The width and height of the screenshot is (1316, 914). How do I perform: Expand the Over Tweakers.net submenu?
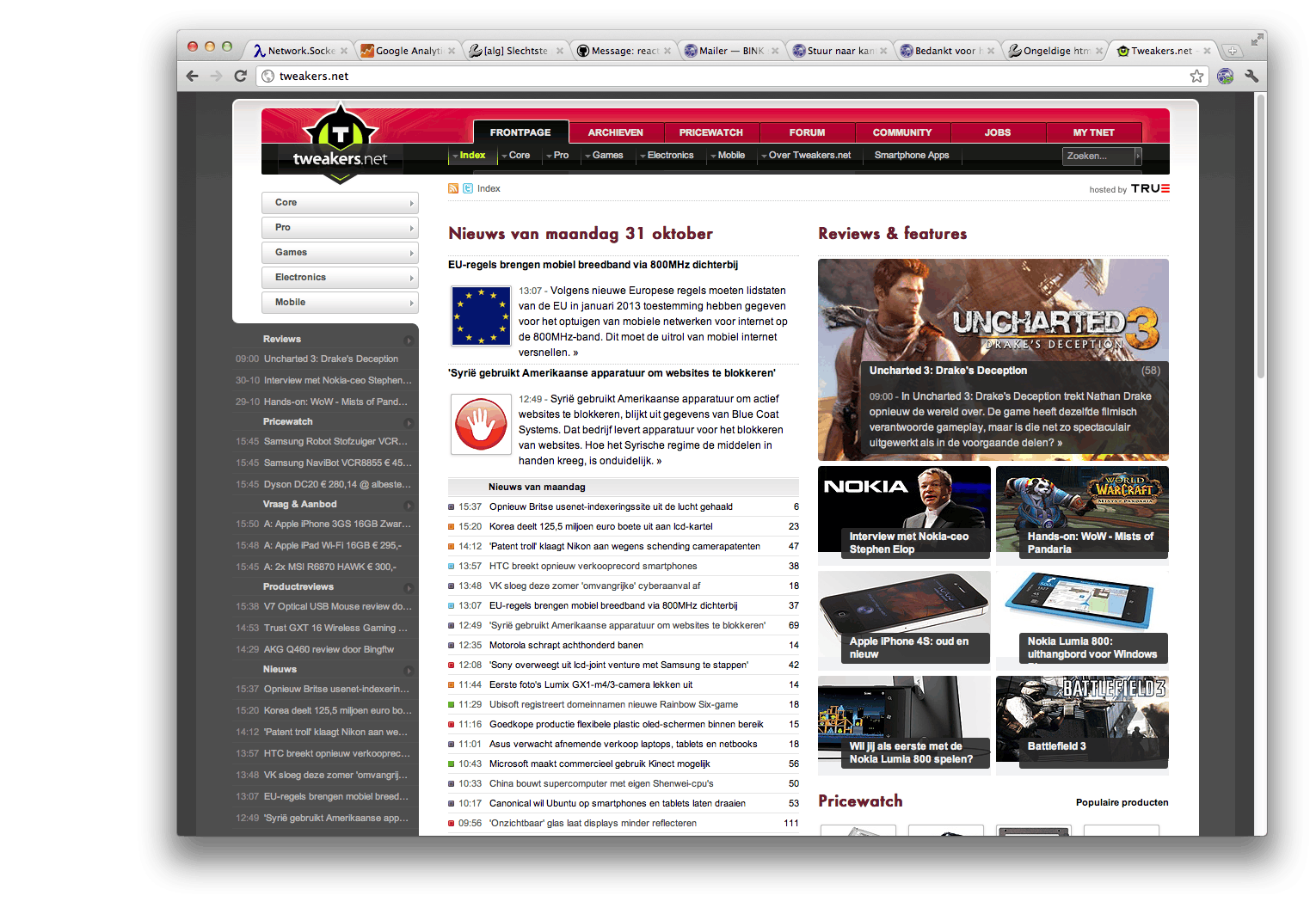tap(807, 156)
